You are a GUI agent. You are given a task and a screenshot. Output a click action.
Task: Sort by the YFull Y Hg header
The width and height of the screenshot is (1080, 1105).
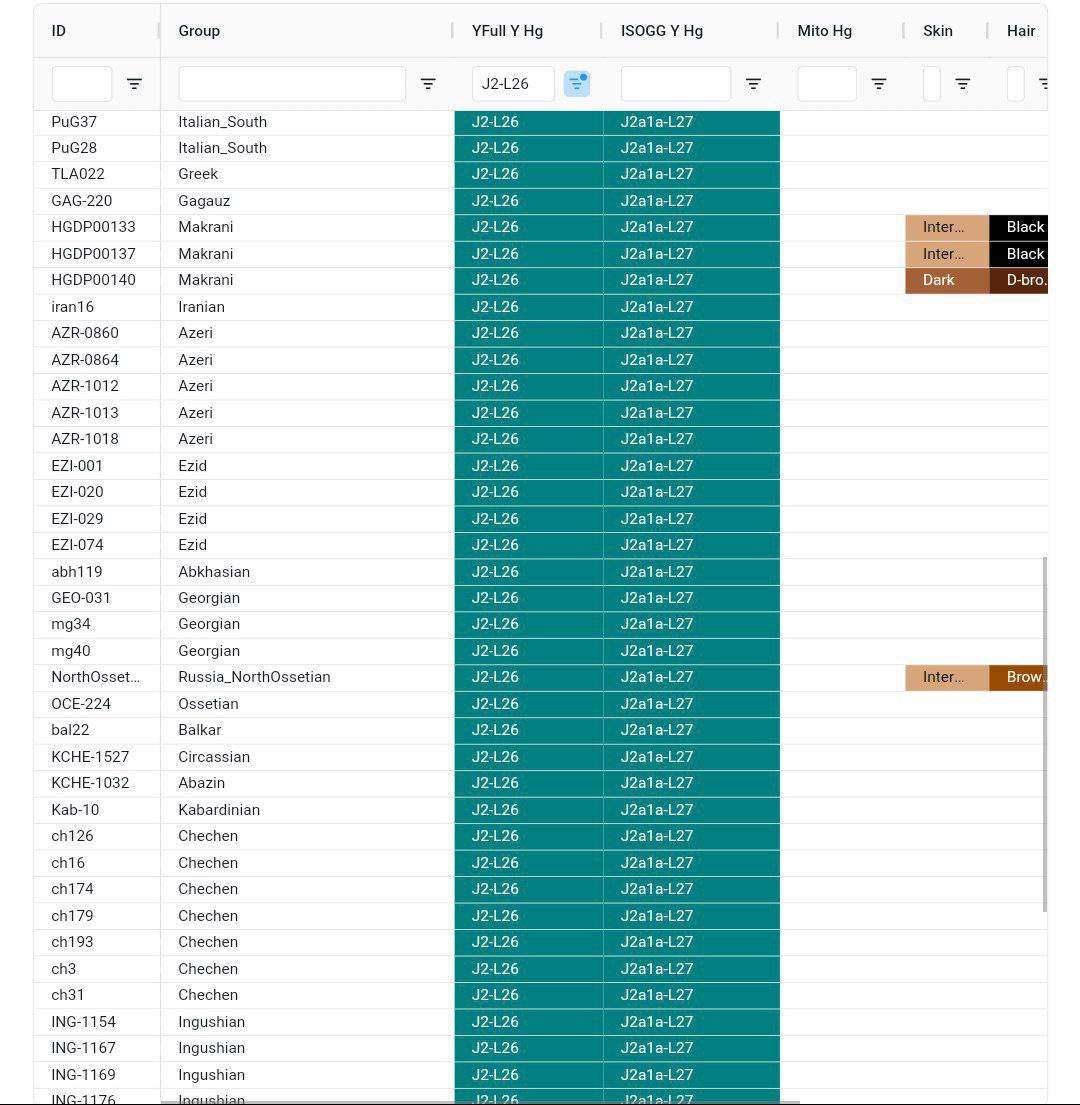[507, 31]
